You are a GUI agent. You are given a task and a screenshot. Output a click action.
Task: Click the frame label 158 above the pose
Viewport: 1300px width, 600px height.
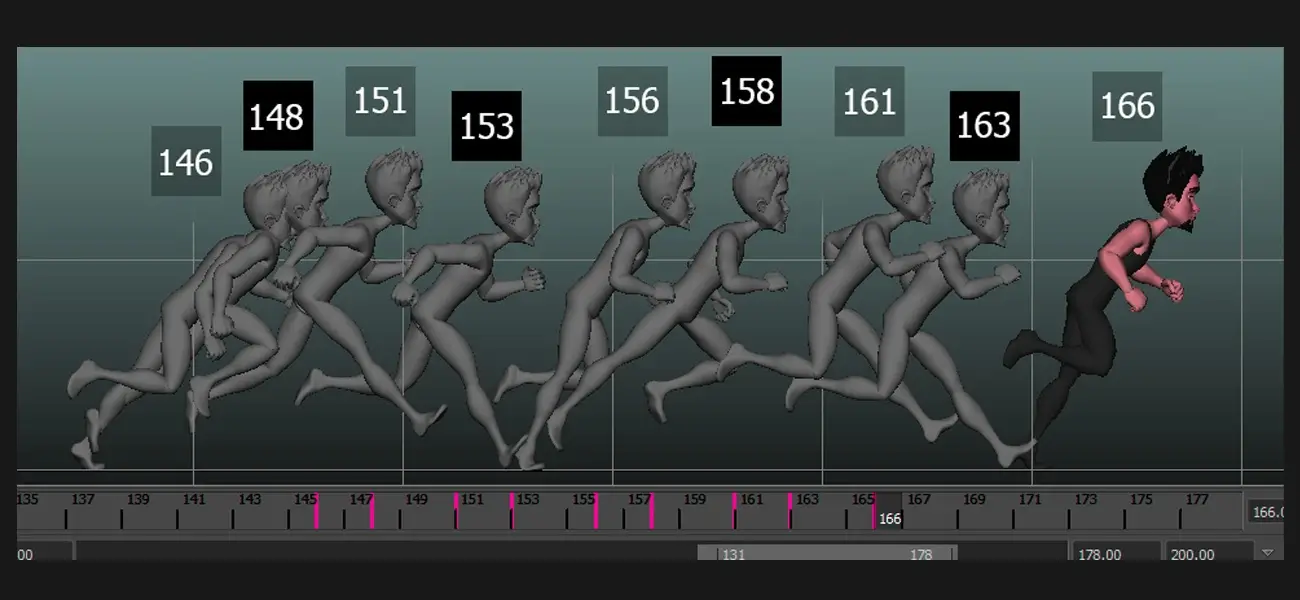[745, 92]
